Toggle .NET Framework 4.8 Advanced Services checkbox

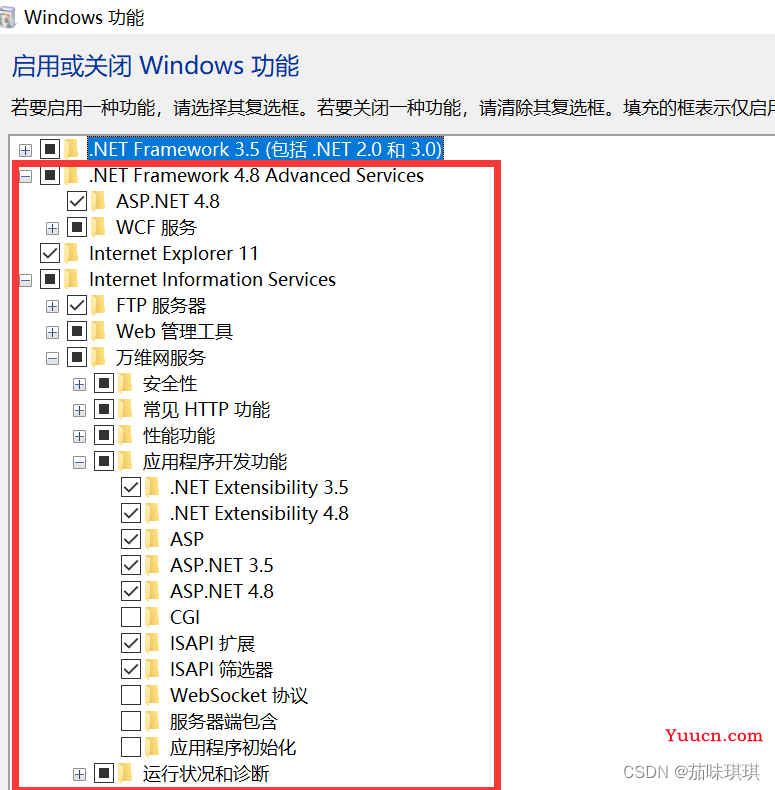pos(50,175)
